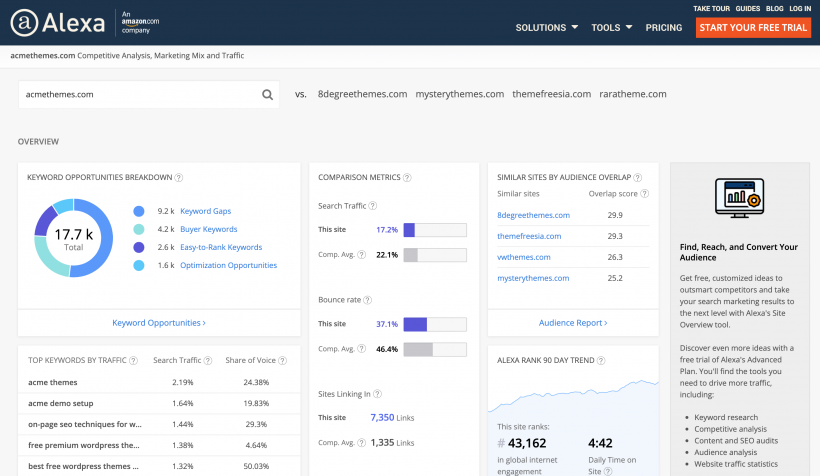The width and height of the screenshot is (820, 476).
Task: Click the Keyword Gaps blue legend dot
Action: click(x=139, y=211)
